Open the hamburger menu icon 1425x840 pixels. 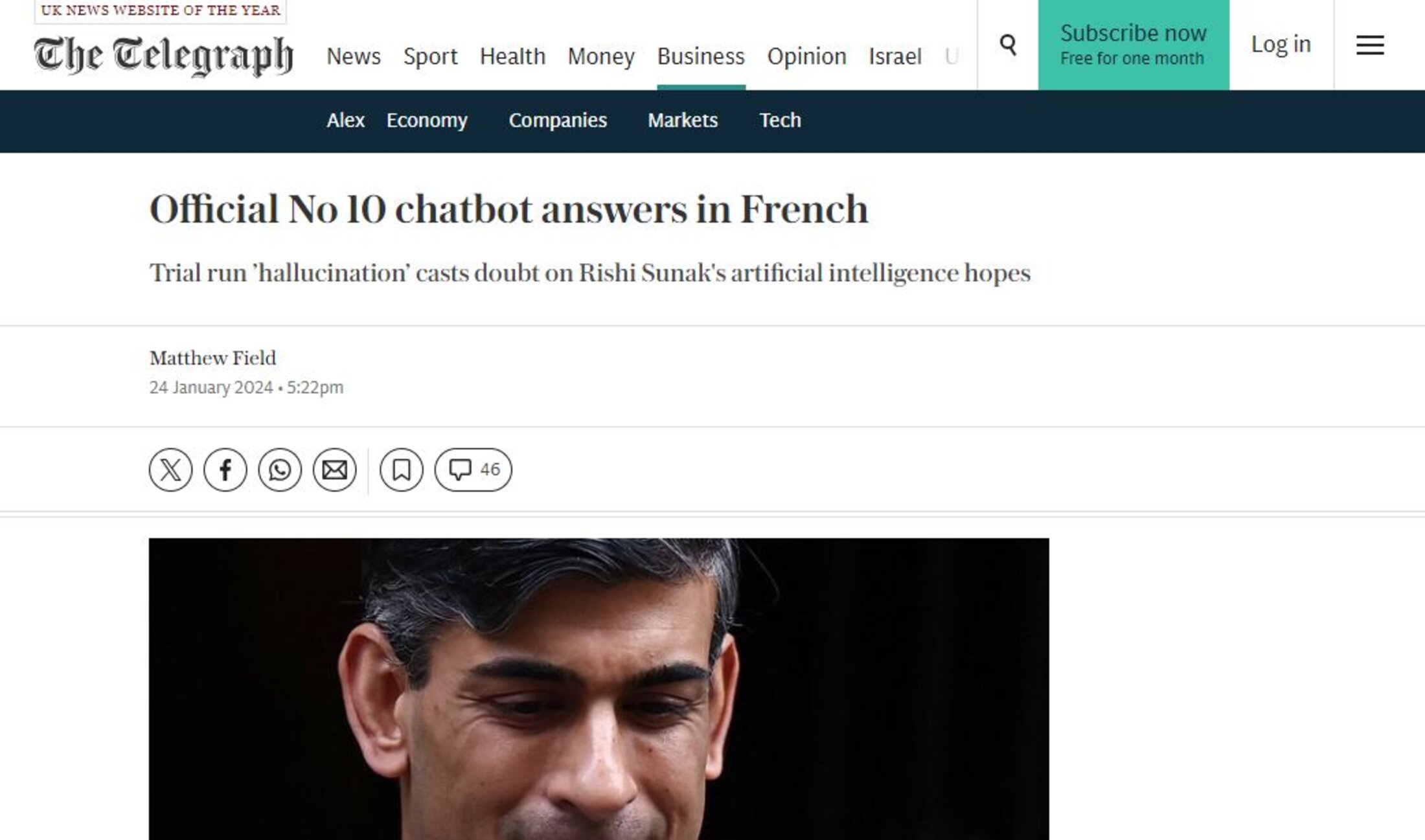1370,45
